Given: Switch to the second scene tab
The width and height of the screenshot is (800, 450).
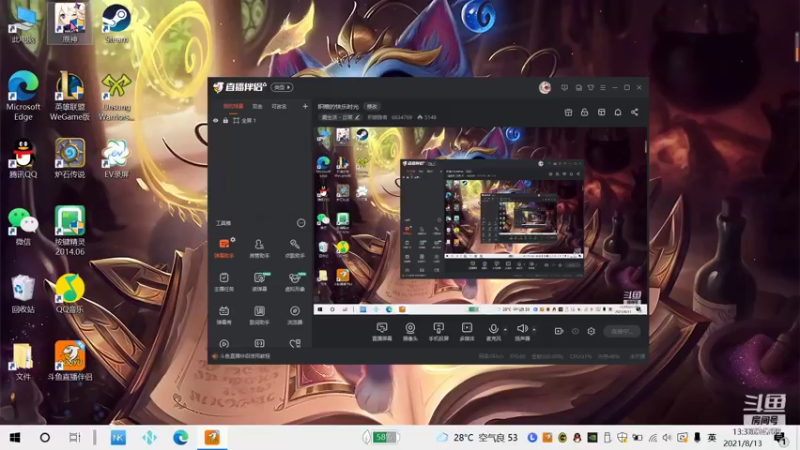Looking at the screenshot, I should coord(257,107).
